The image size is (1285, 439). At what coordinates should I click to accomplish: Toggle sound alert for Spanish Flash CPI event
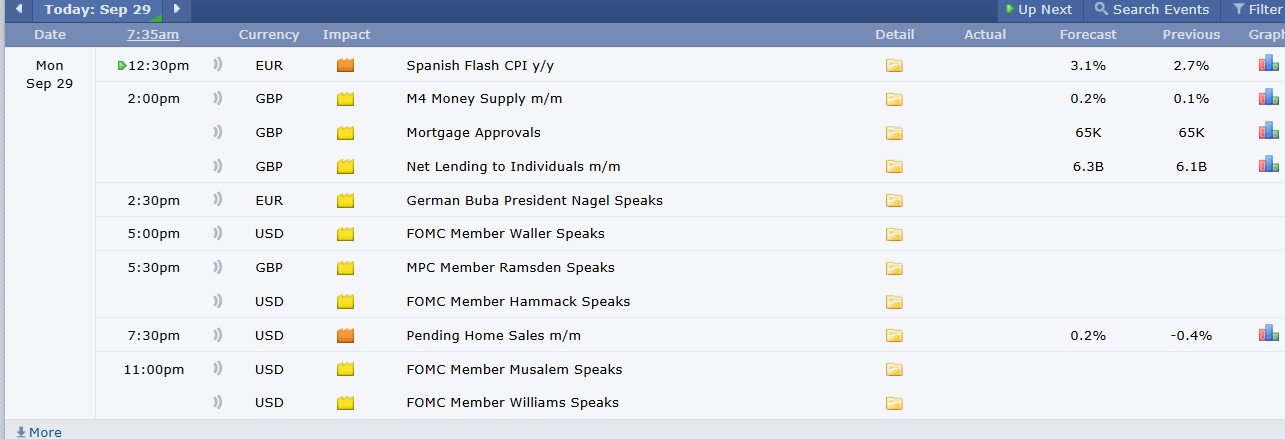coord(217,65)
